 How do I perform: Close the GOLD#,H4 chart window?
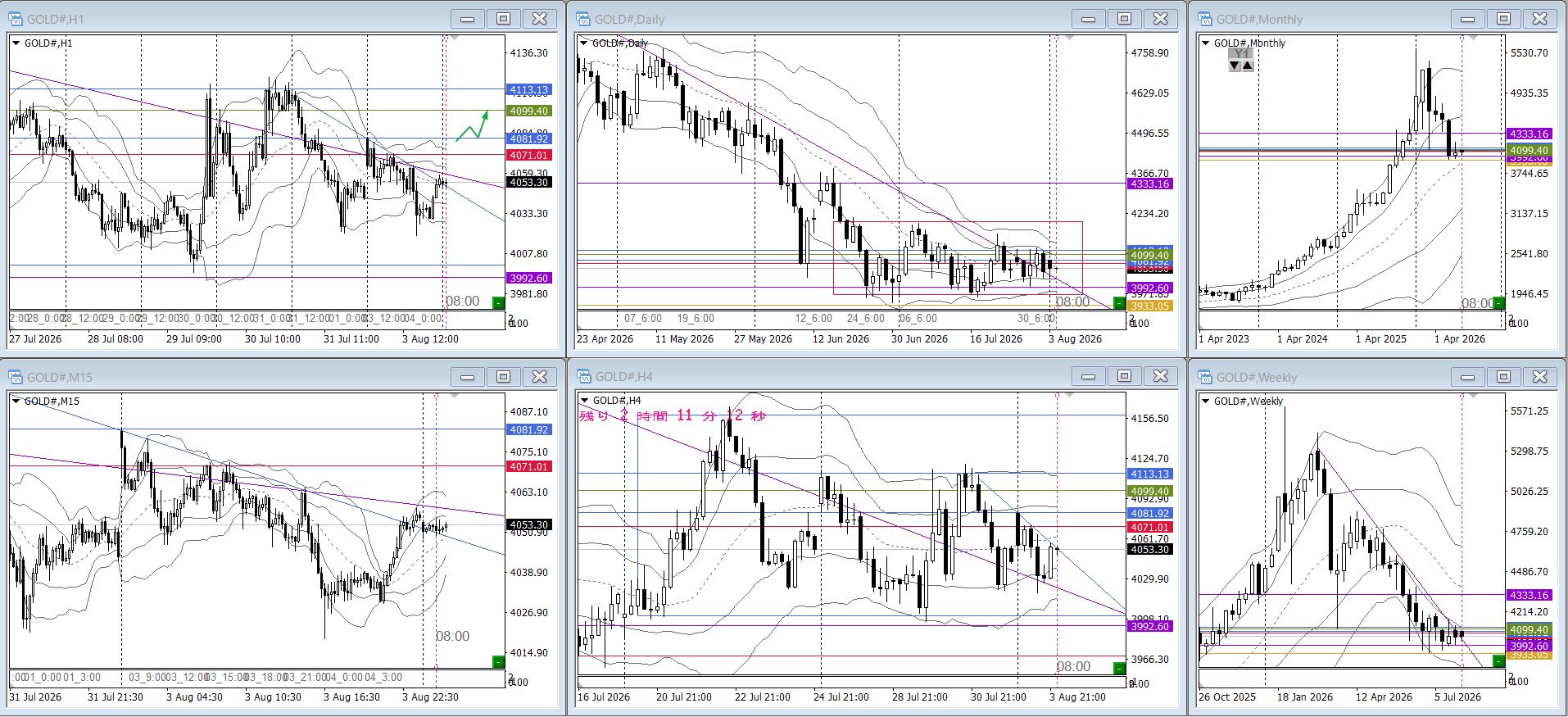tap(1161, 376)
